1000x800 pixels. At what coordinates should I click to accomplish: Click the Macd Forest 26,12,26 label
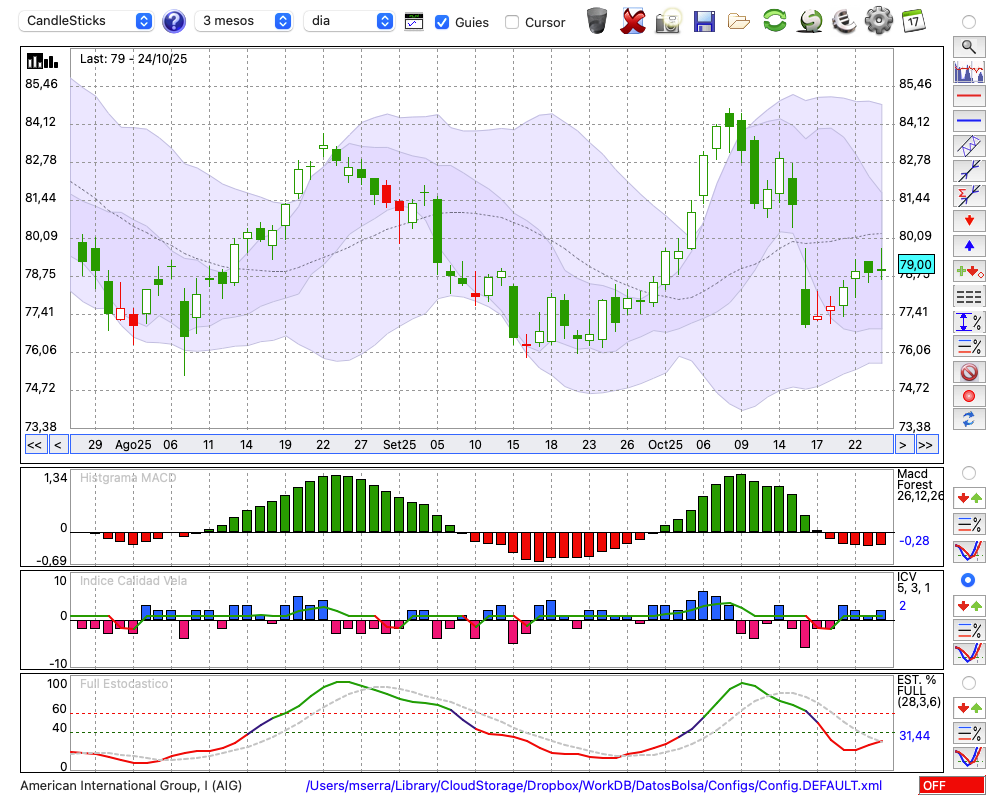(x=918, y=485)
